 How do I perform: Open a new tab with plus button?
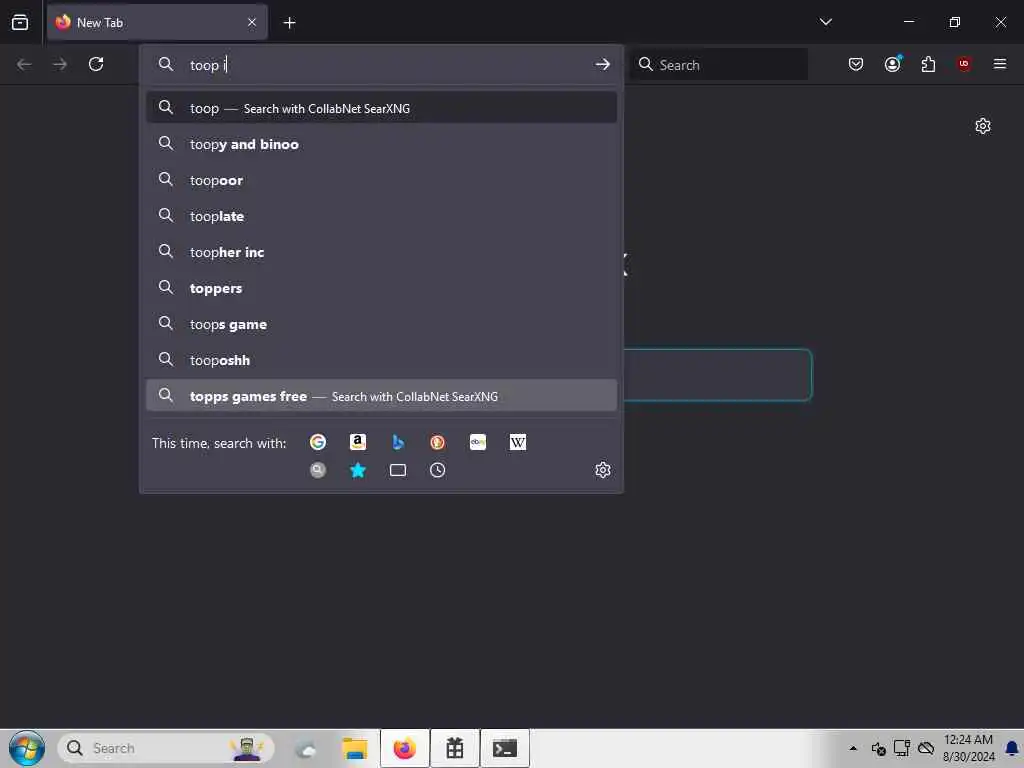pos(289,23)
